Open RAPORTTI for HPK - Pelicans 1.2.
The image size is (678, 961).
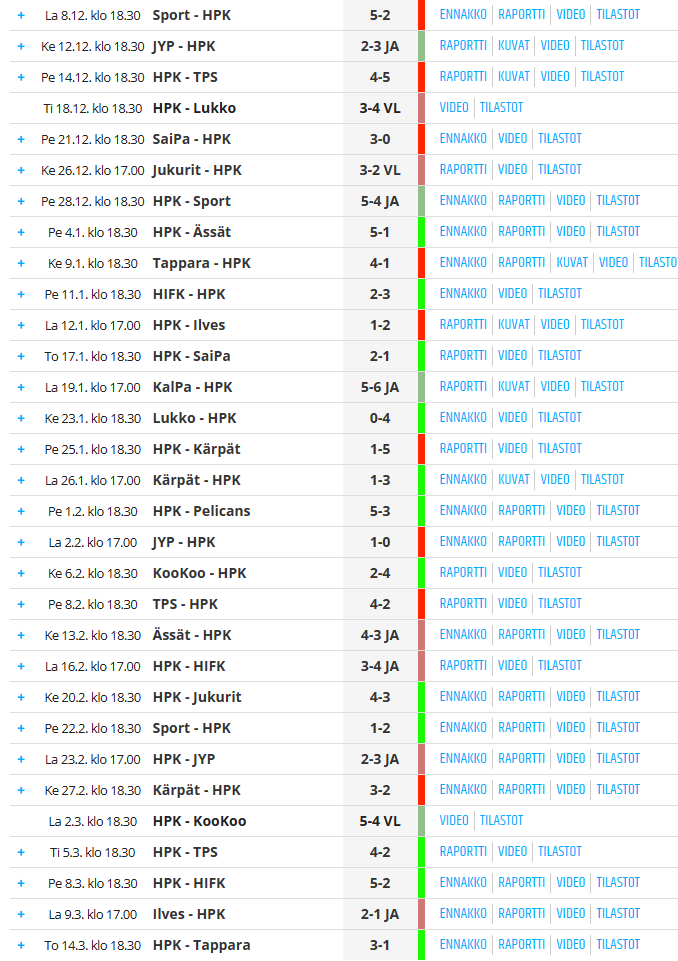click(x=522, y=511)
